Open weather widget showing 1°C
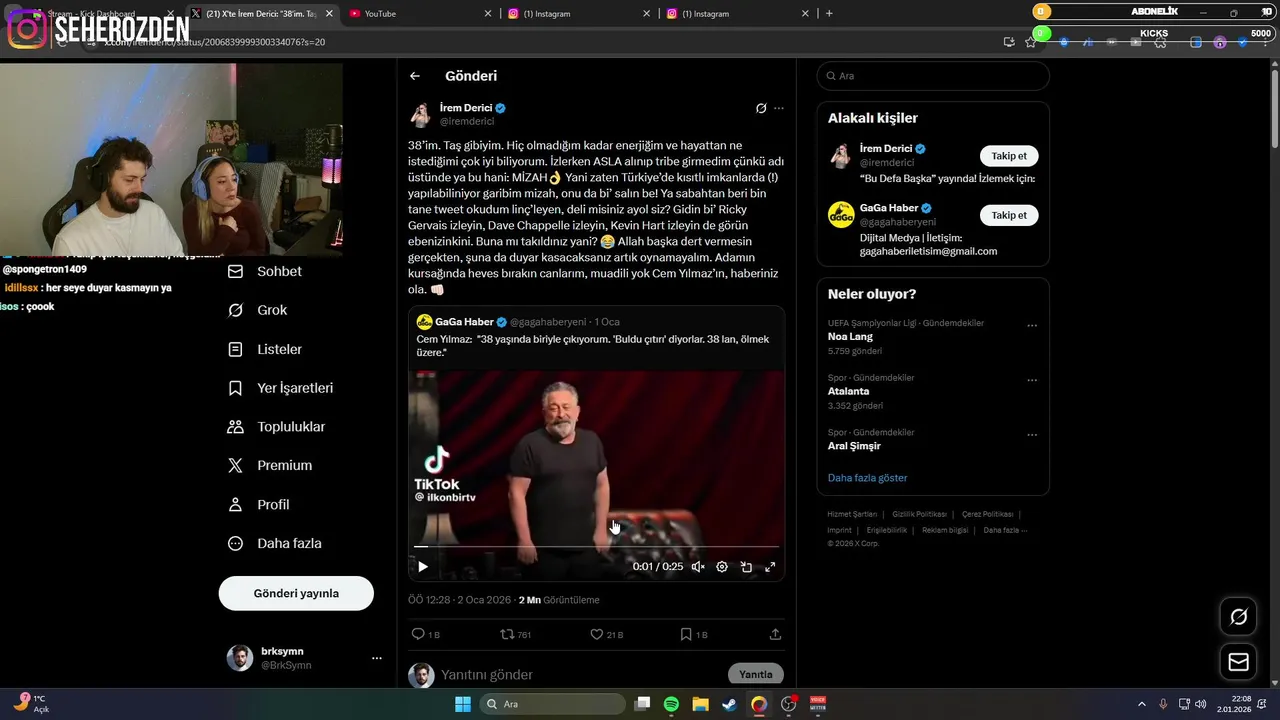The width and height of the screenshot is (1280, 720). pos(32,704)
